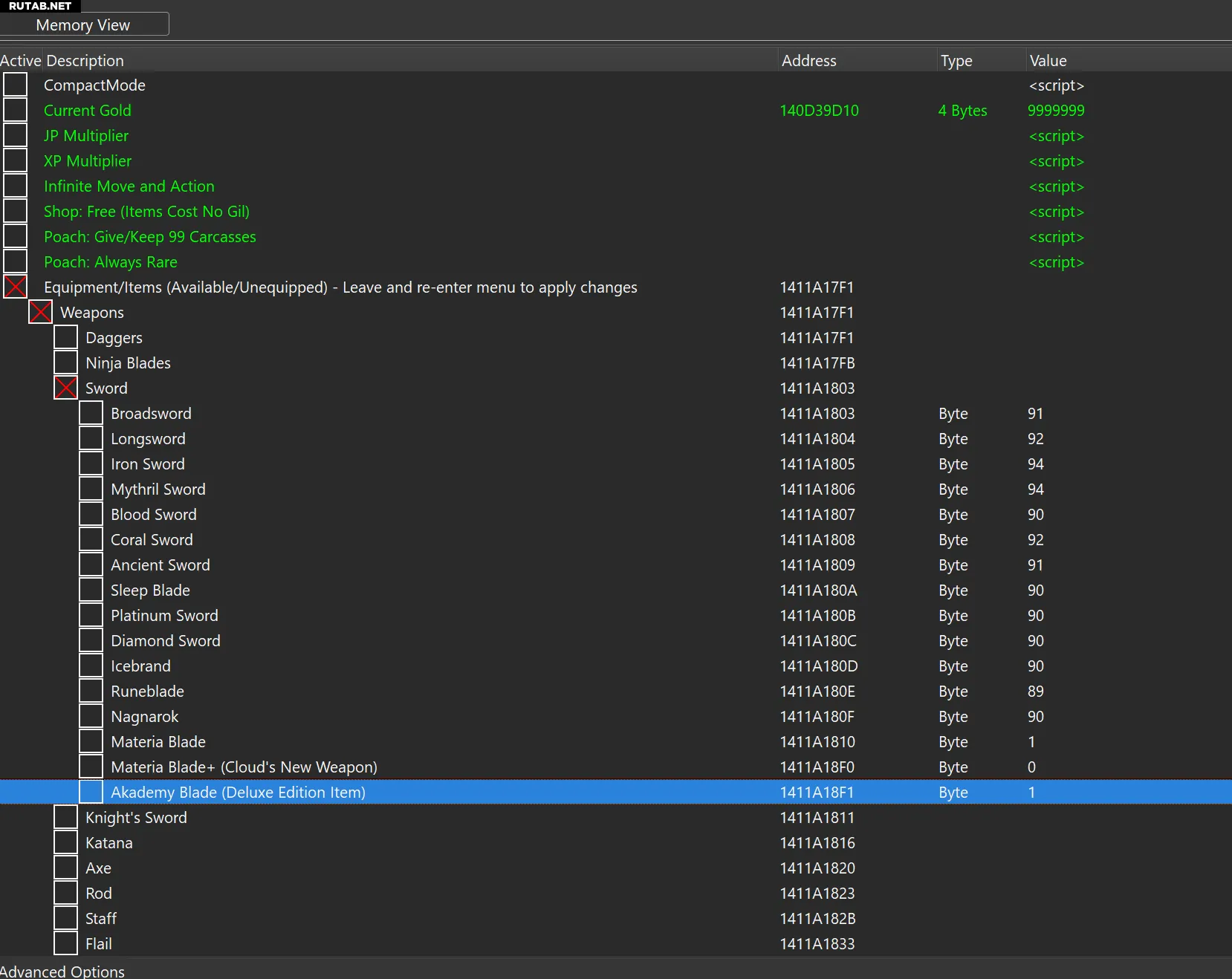The width and height of the screenshot is (1232, 979).
Task: Expand the Knight's Sword group
Action: [66, 817]
